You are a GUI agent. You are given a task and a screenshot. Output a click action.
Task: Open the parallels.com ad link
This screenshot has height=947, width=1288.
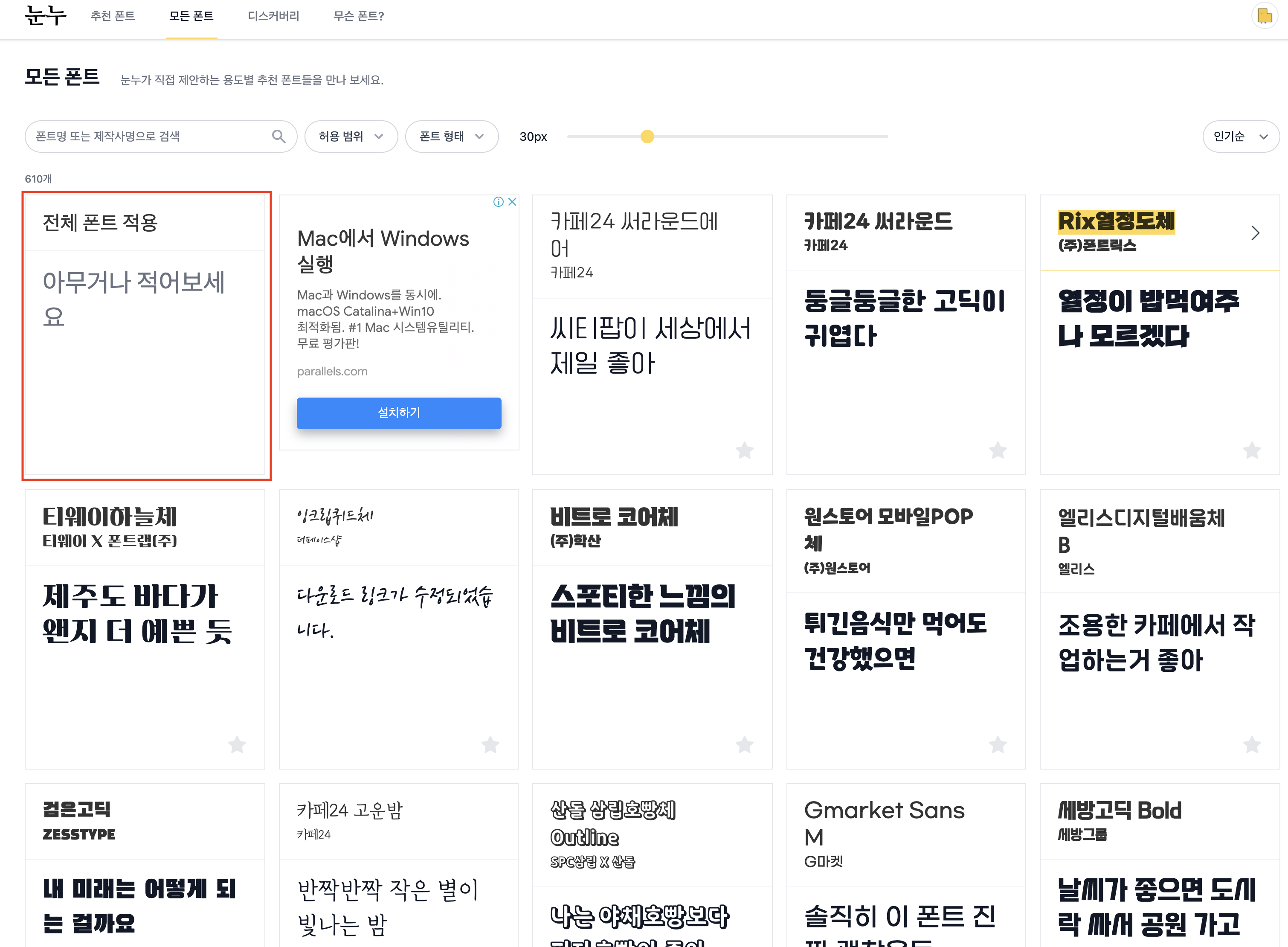332,372
